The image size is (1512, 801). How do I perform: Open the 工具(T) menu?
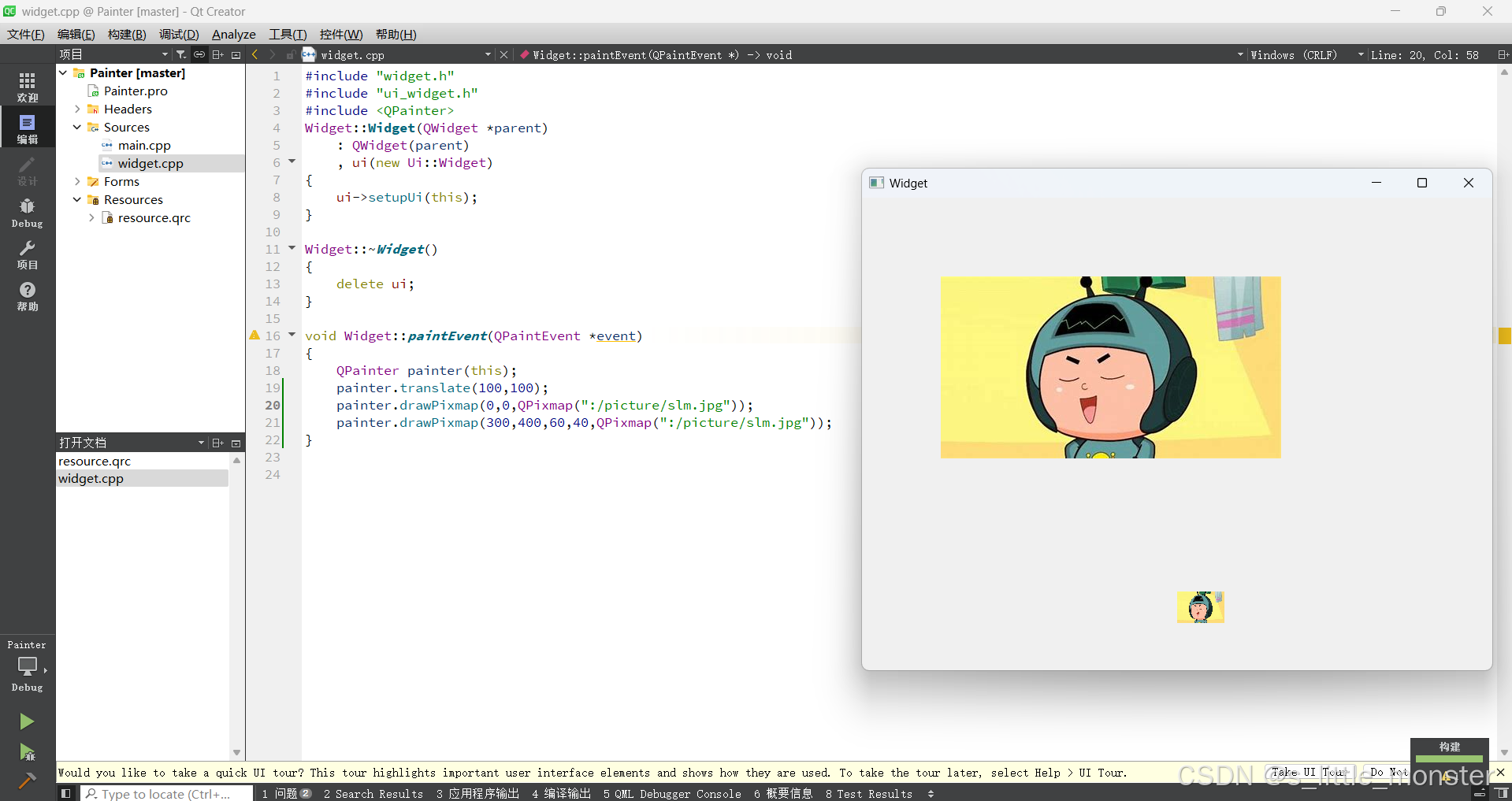pos(288,34)
